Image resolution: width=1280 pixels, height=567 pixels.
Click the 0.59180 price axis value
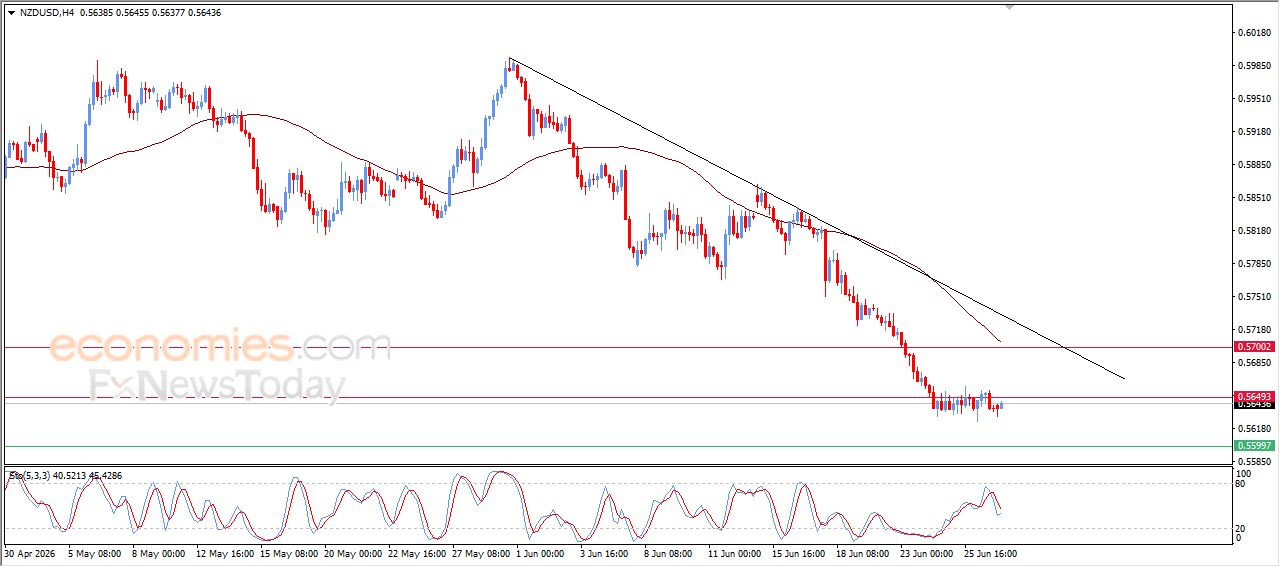pos(1255,132)
